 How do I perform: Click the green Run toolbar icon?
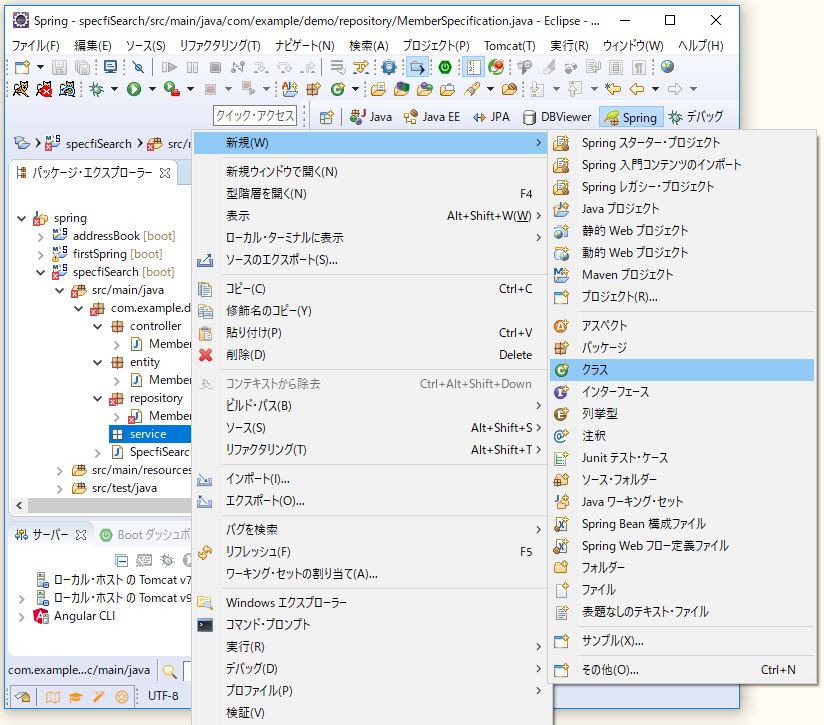[x=134, y=89]
